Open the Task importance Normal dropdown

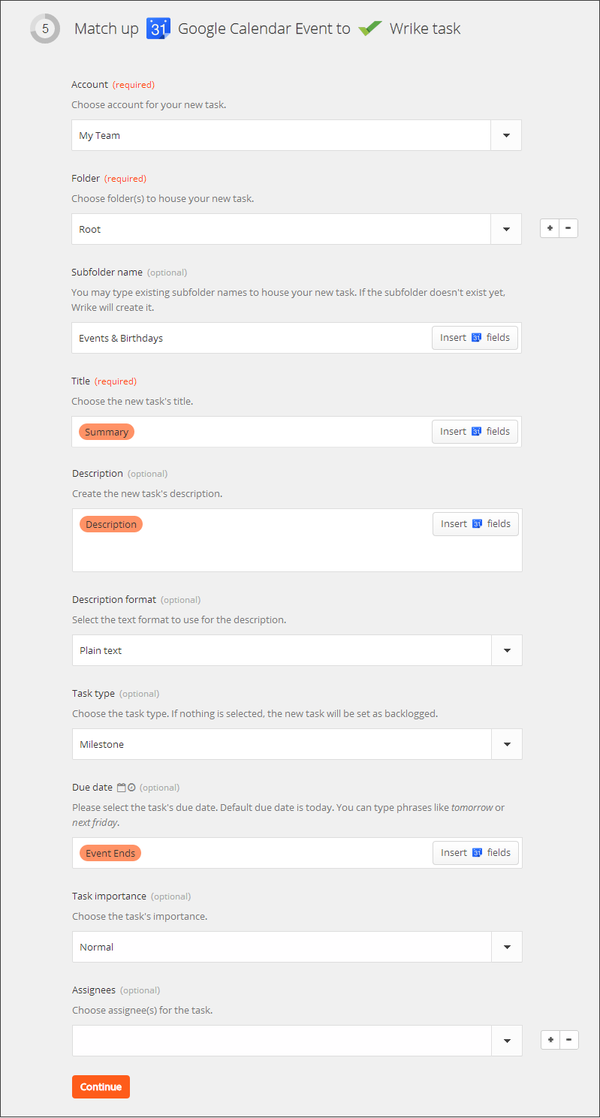[506, 946]
